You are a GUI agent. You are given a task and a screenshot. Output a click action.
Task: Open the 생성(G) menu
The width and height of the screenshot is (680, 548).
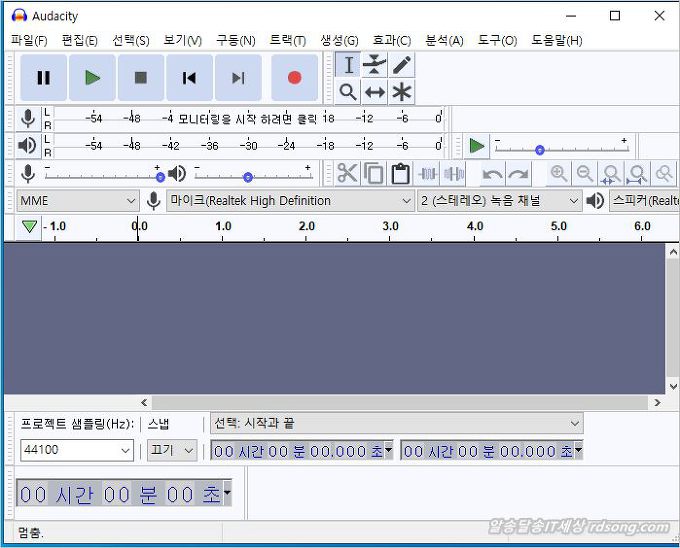point(339,40)
